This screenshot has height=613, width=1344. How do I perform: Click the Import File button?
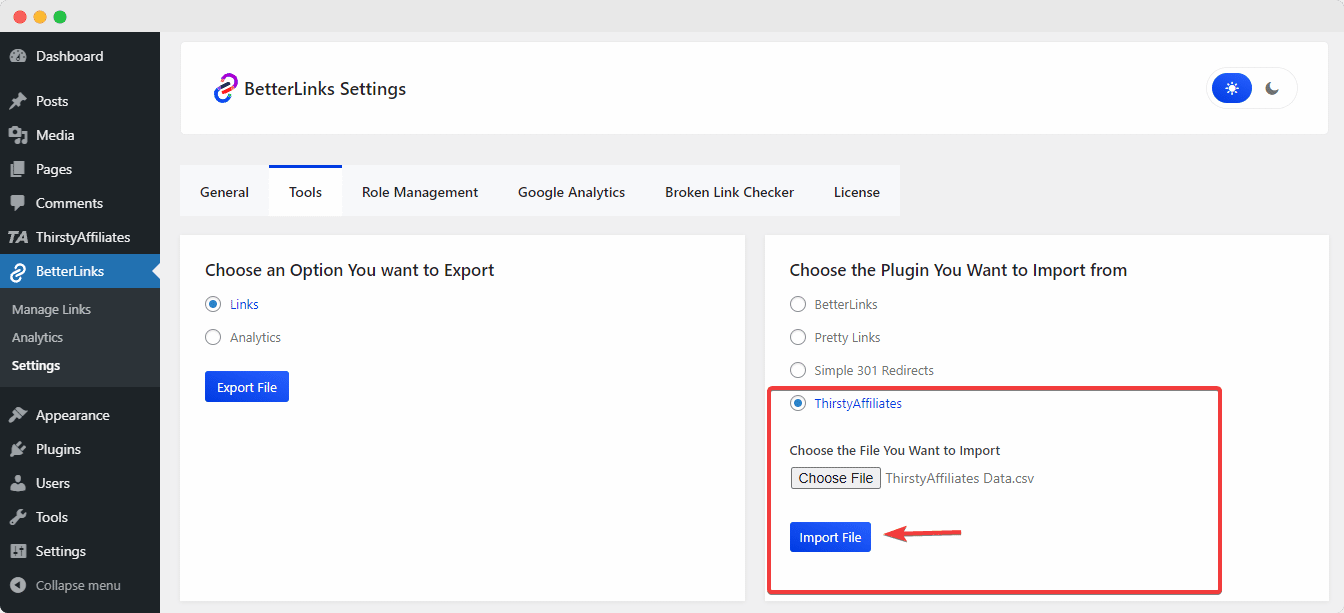tap(830, 537)
